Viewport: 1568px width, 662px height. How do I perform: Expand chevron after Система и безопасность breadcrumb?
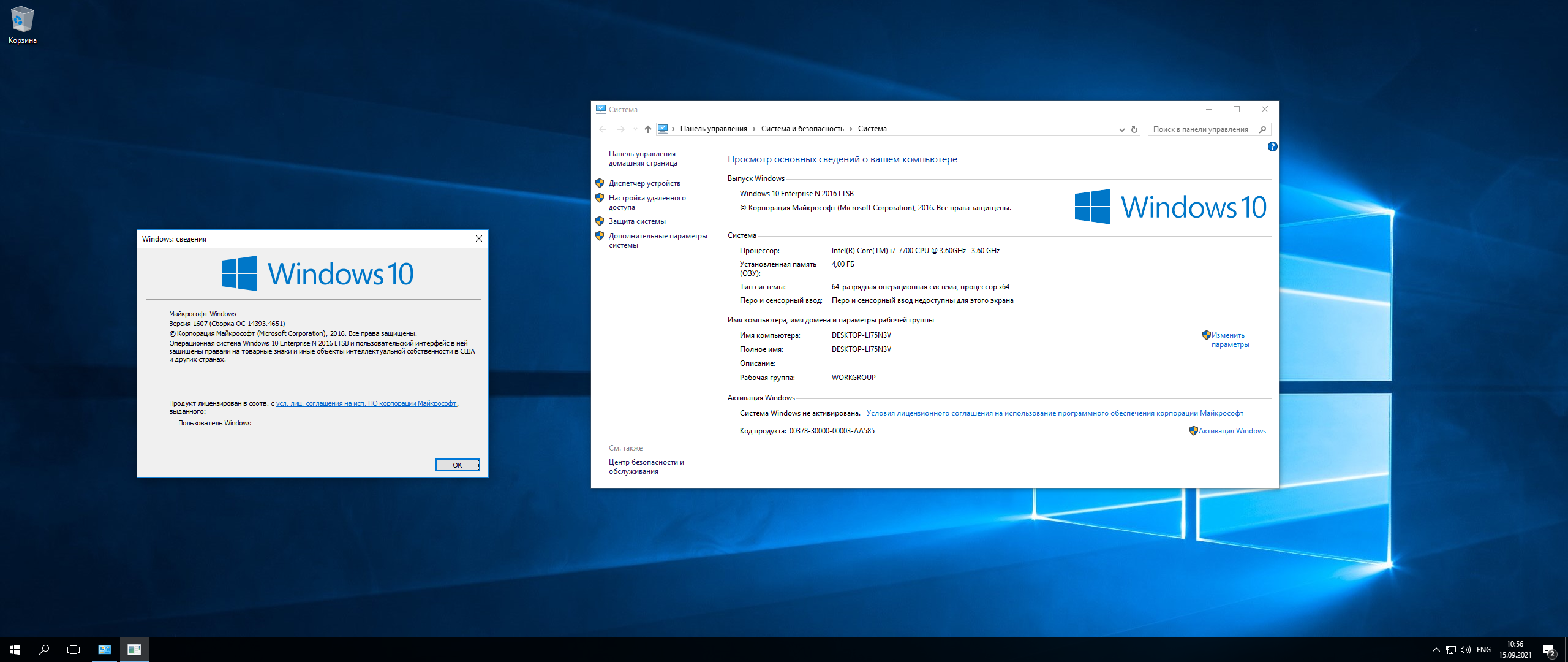coord(851,129)
